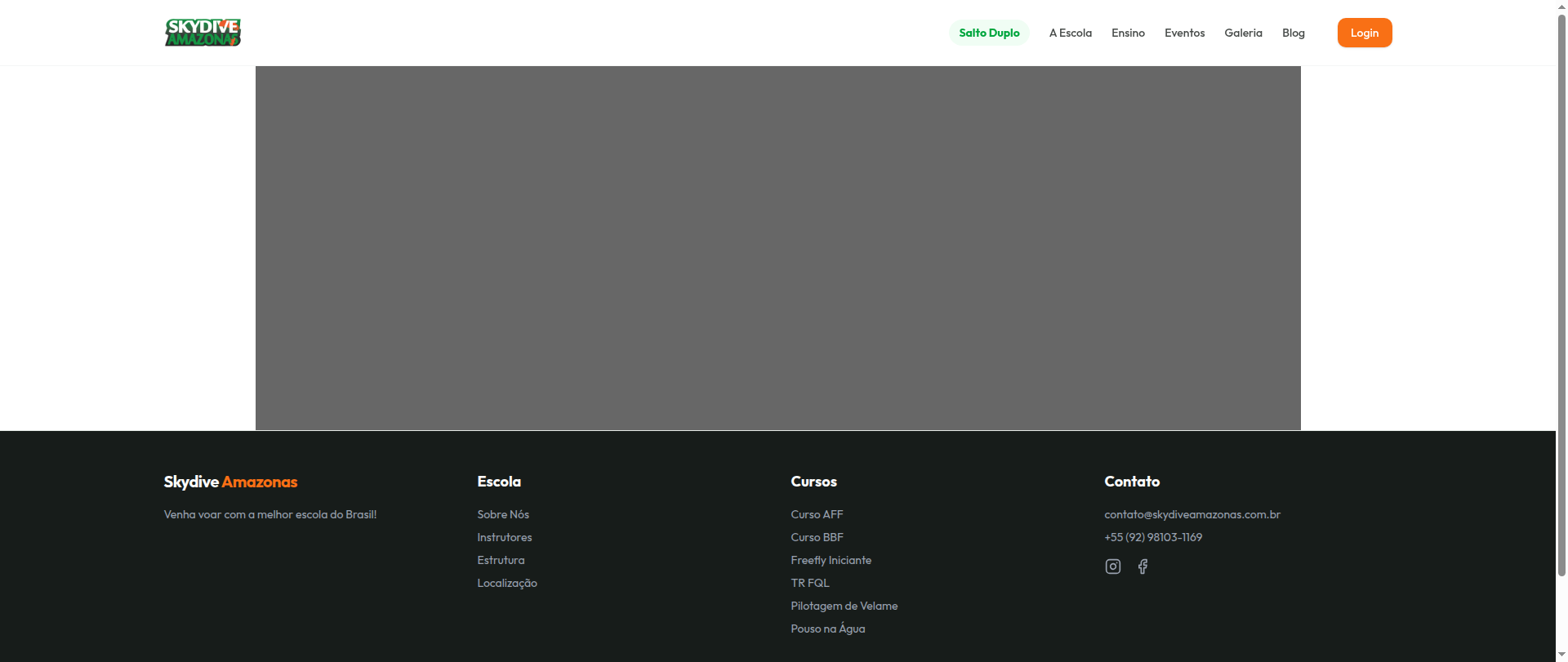Open the A Escola menu
1568x662 pixels.
[1070, 33]
